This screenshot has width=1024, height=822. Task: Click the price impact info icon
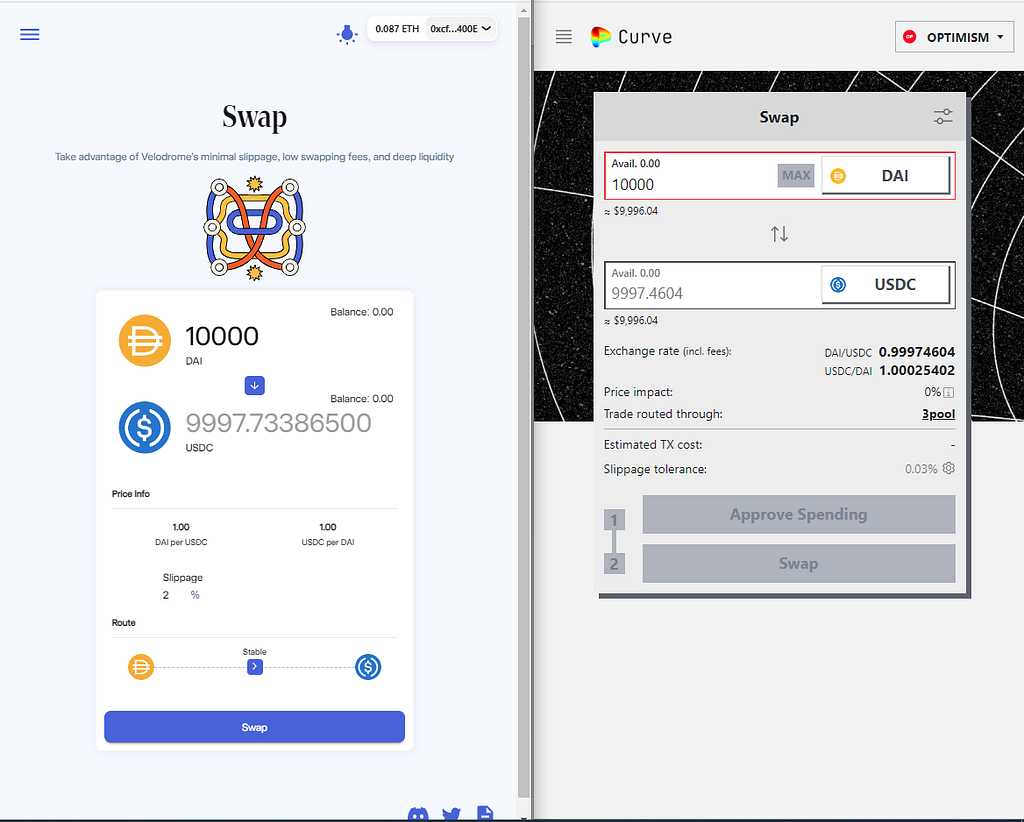(x=949, y=392)
